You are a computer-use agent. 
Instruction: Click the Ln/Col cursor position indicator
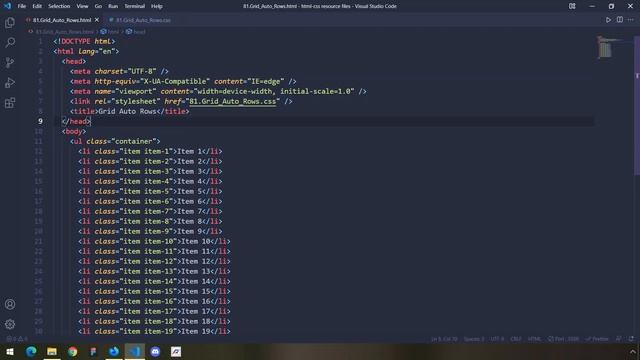(444, 339)
